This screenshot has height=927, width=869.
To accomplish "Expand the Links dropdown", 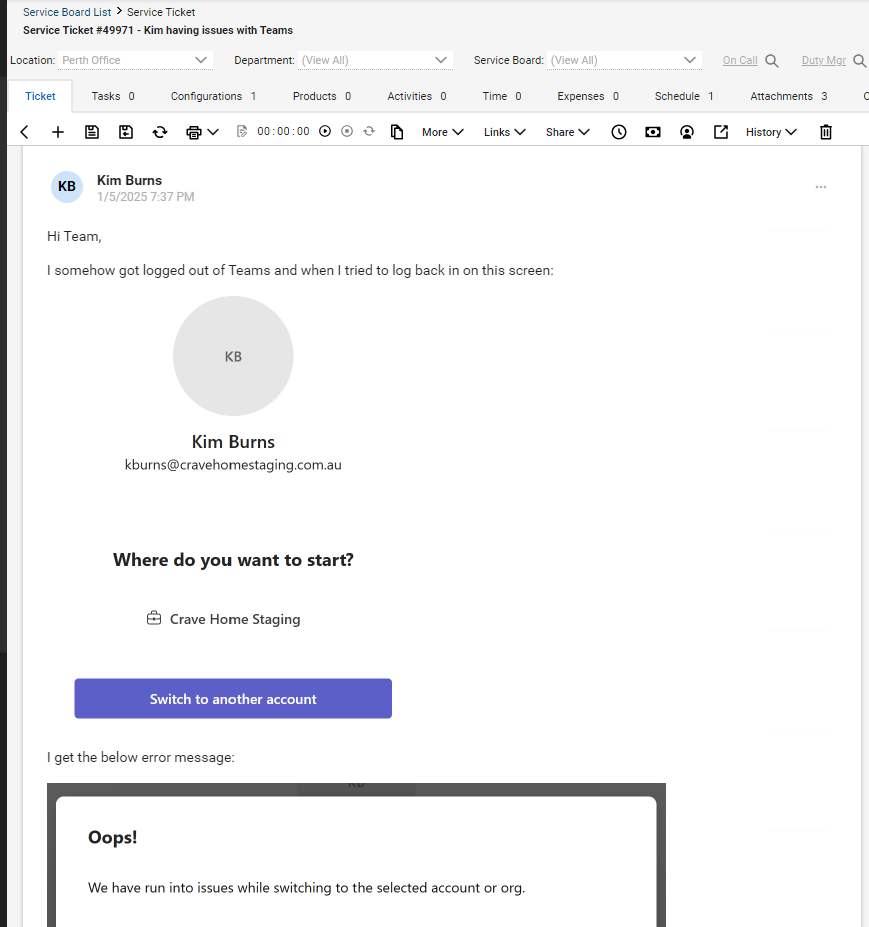I will tap(504, 132).
